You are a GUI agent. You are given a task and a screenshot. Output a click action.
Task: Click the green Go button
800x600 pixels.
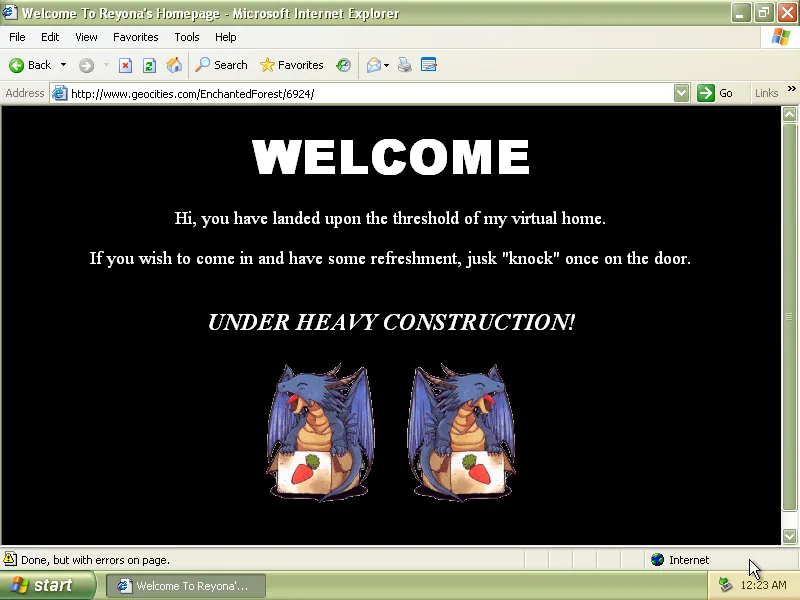click(x=715, y=93)
